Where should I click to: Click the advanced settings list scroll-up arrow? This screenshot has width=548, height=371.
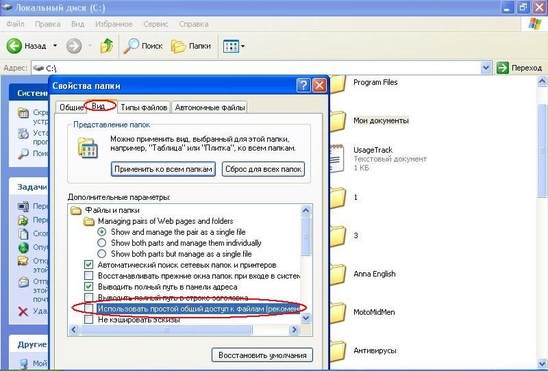coord(305,210)
